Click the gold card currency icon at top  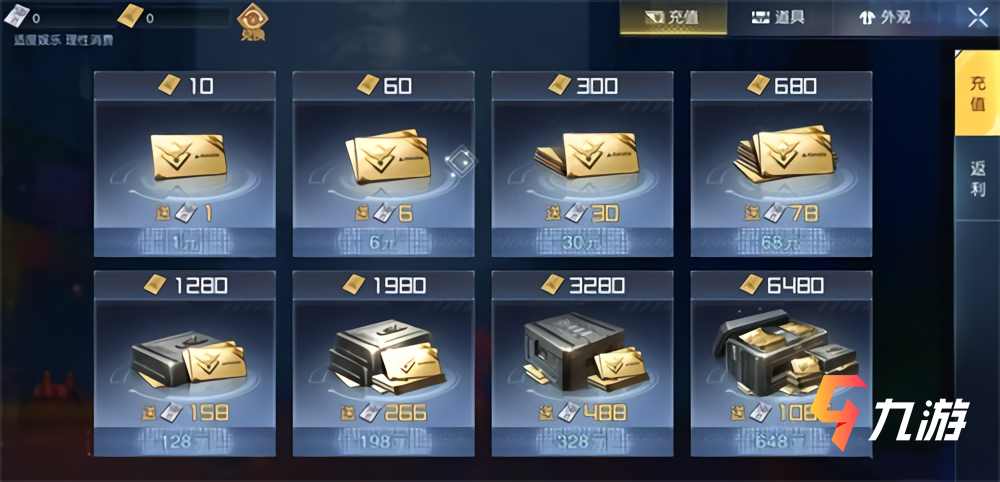pyautogui.click(x=130, y=16)
